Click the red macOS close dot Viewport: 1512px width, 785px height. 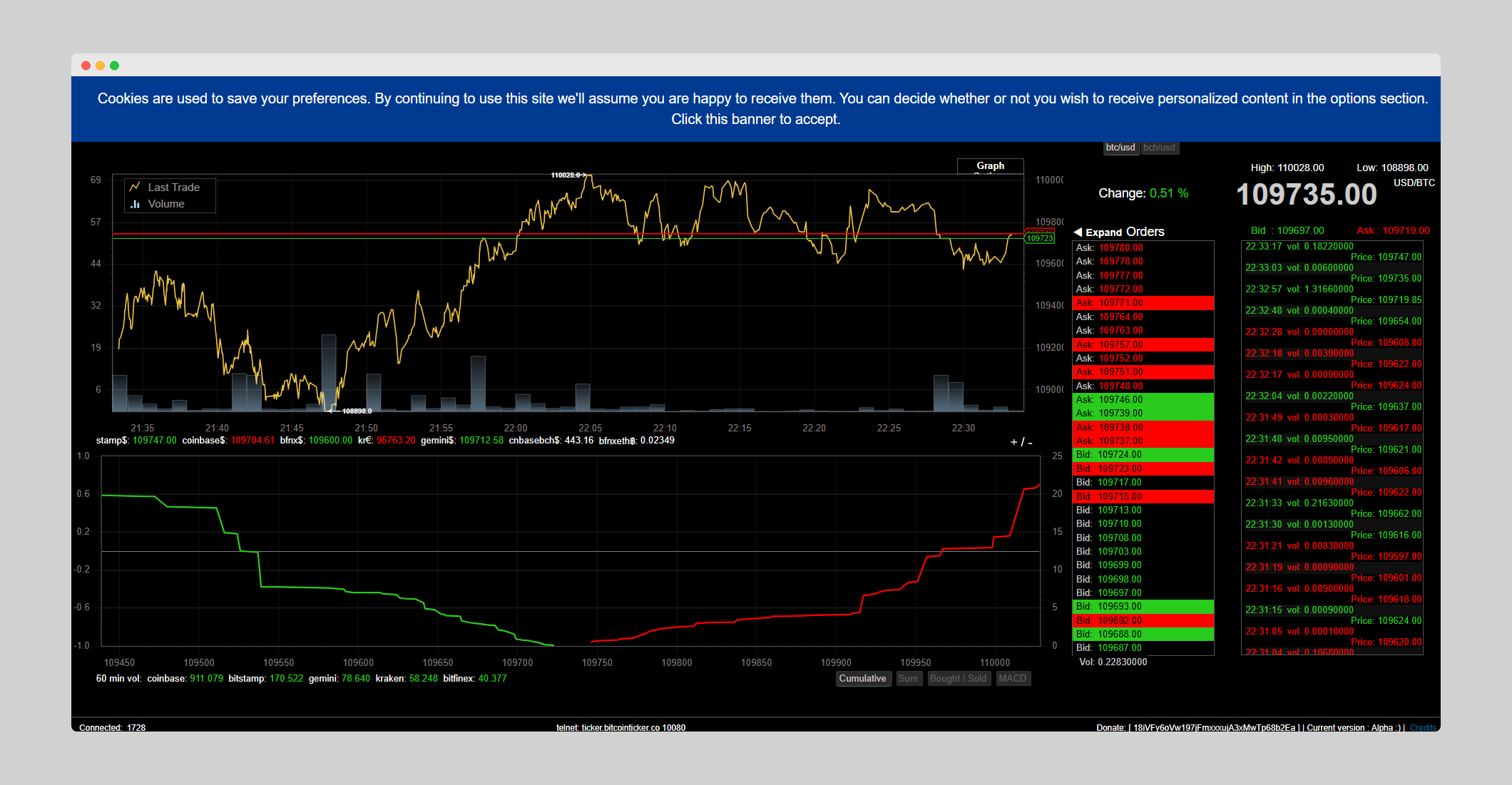[x=86, y=66]
